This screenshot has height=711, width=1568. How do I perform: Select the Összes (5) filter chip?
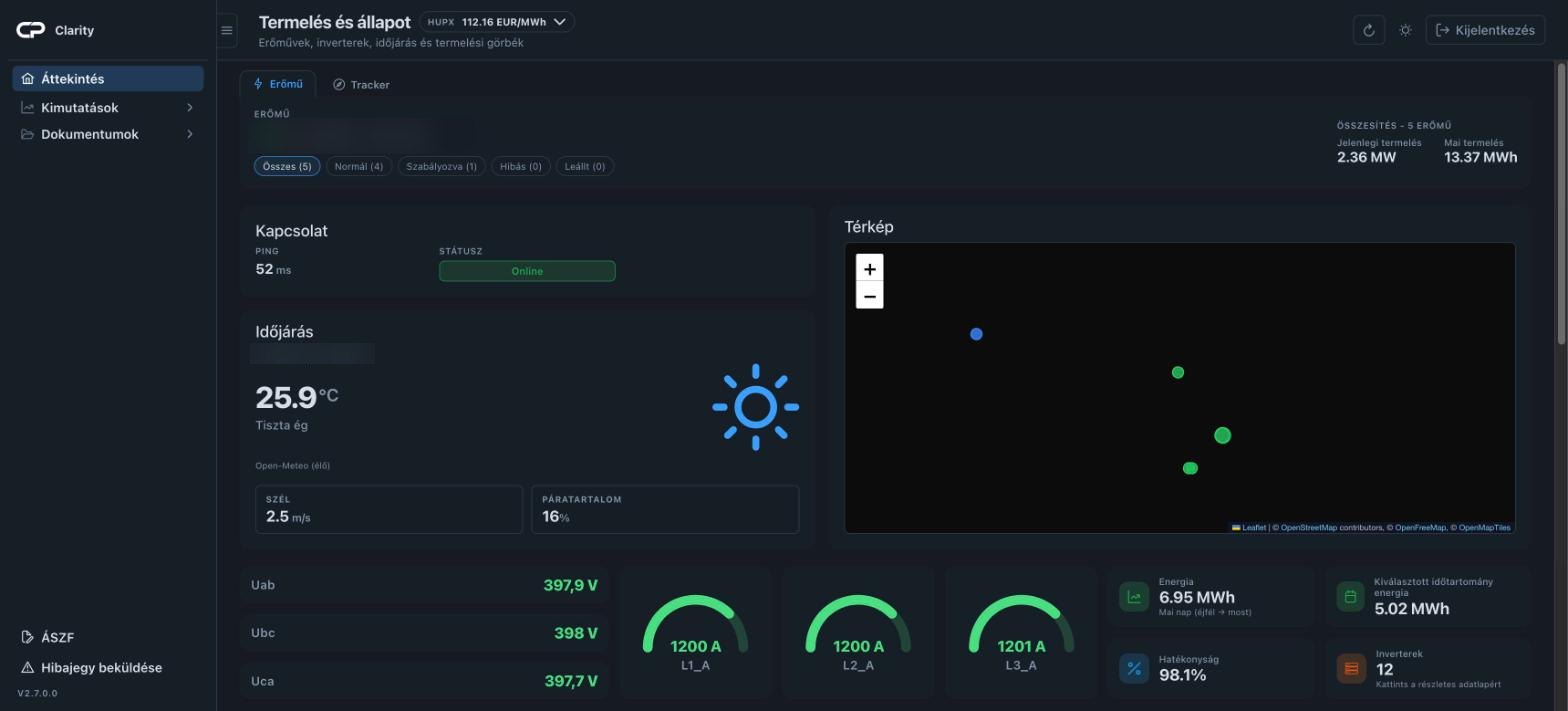coord(287,166)
